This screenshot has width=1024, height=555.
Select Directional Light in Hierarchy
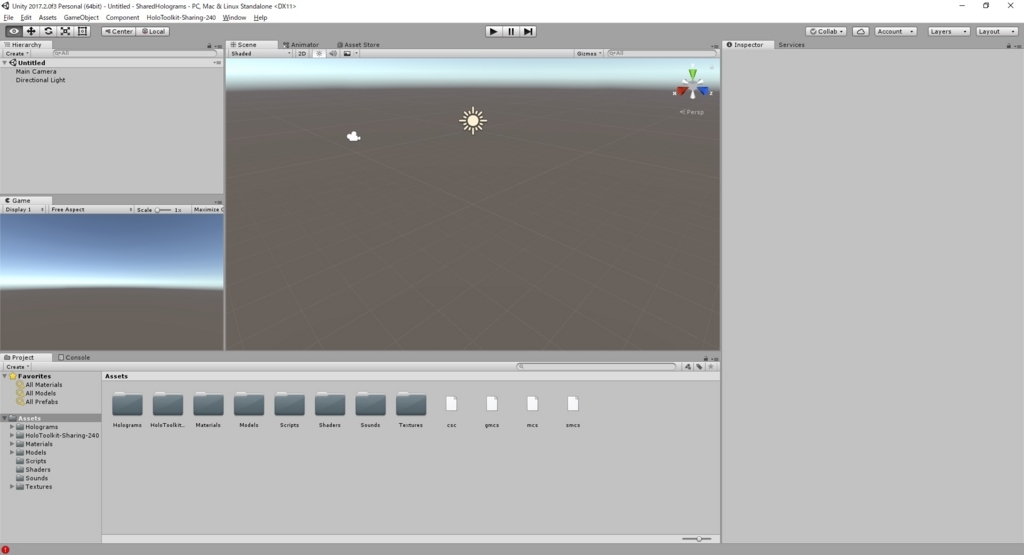[40, 80]
